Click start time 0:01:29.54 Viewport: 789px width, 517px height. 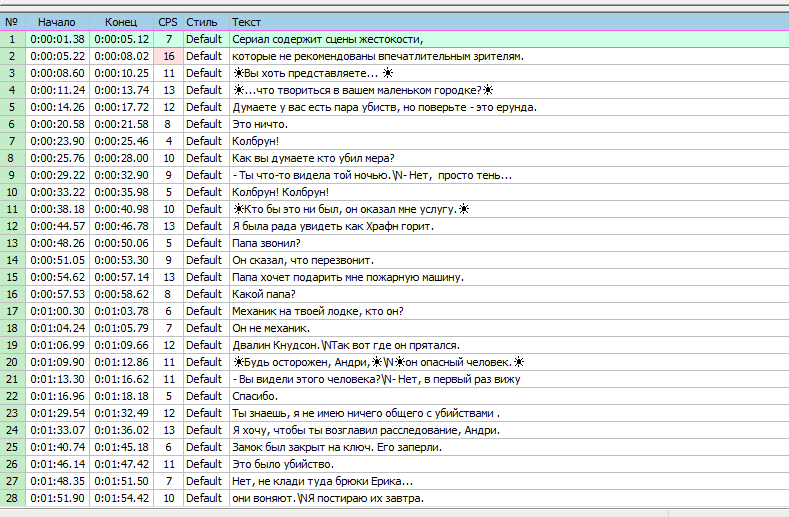(x=57, y=414)
